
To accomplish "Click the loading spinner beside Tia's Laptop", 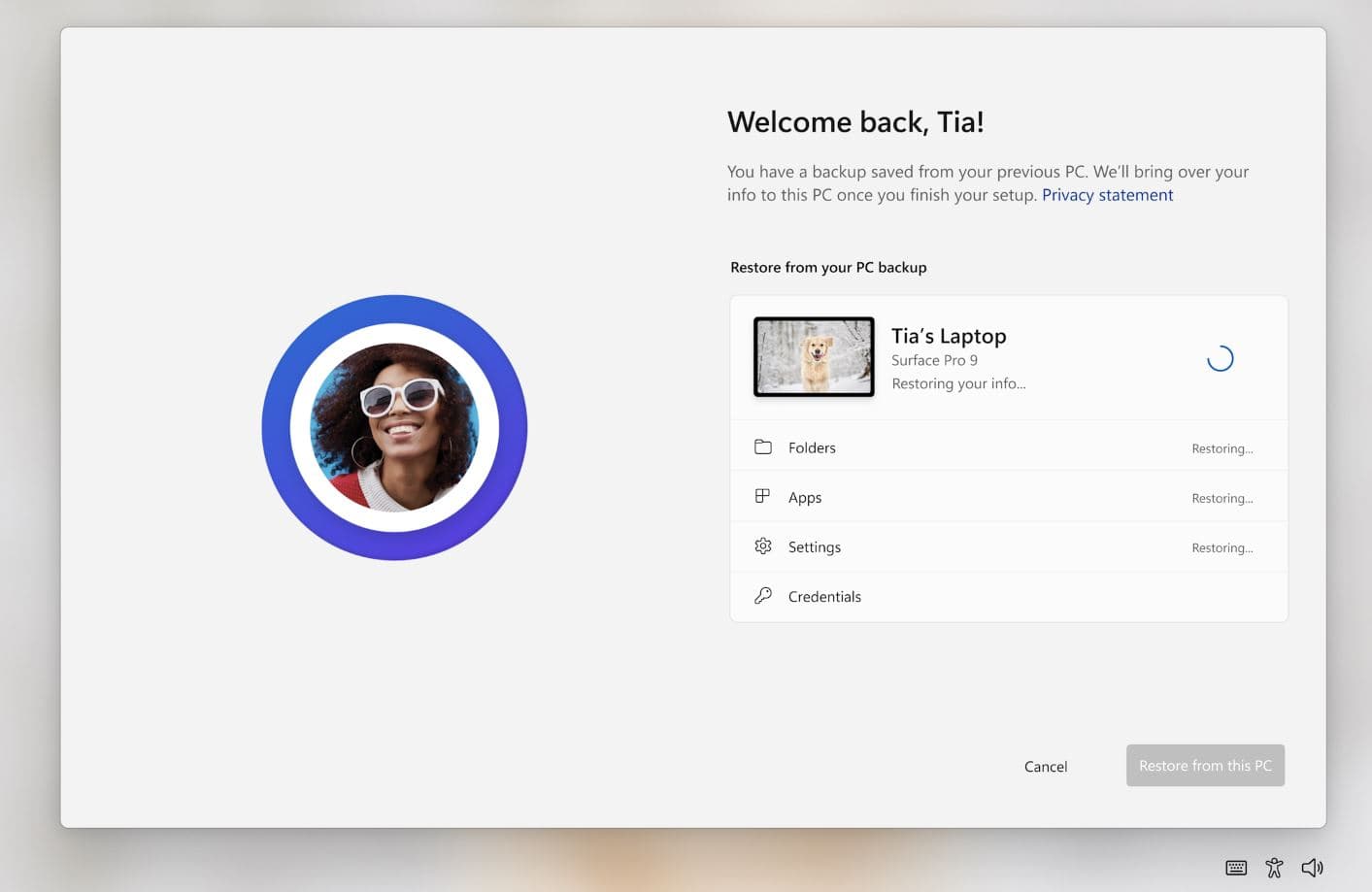I will point(1220,359).
